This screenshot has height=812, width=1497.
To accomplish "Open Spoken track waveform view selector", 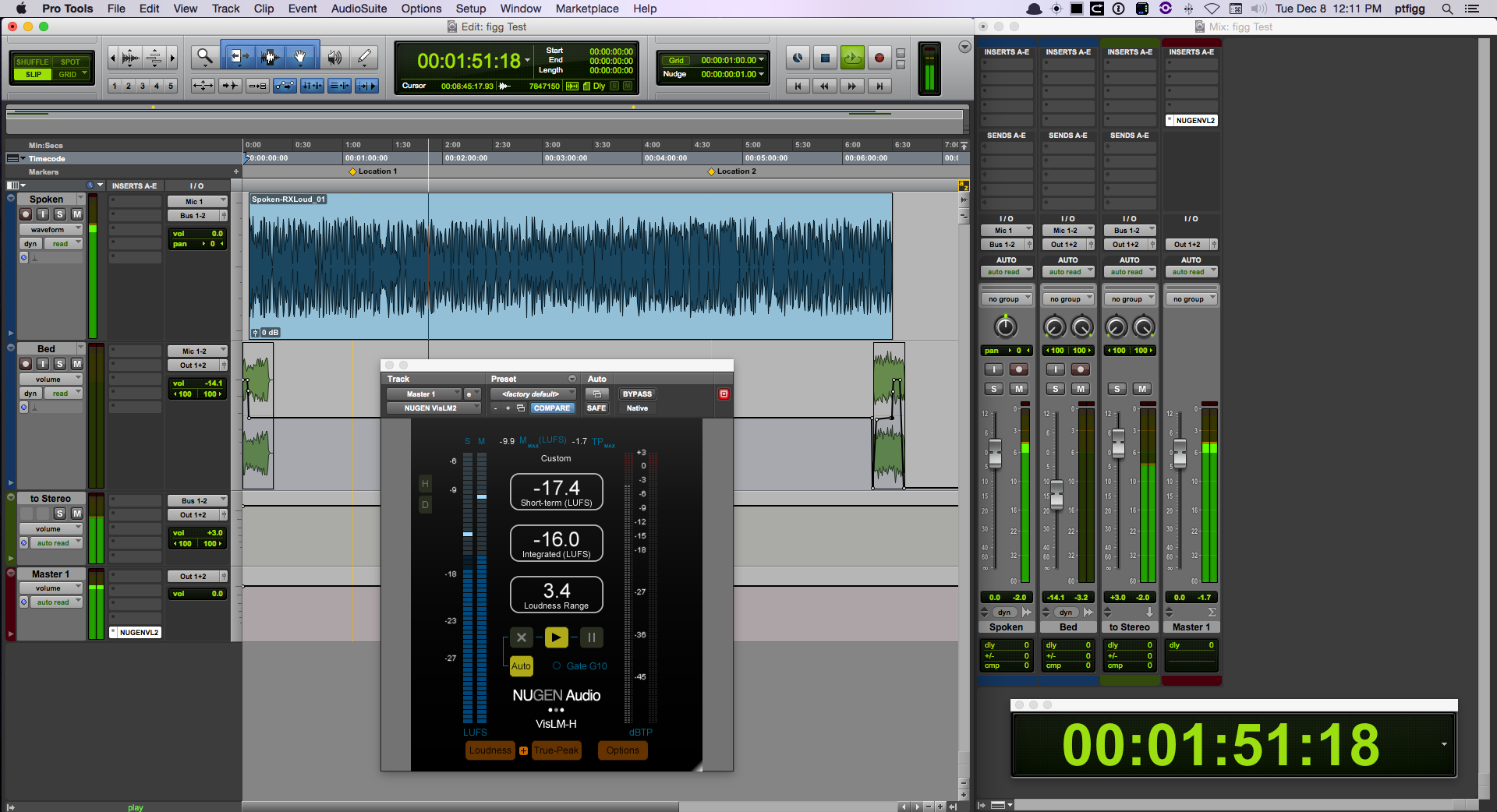I will [x=51, y=230].
